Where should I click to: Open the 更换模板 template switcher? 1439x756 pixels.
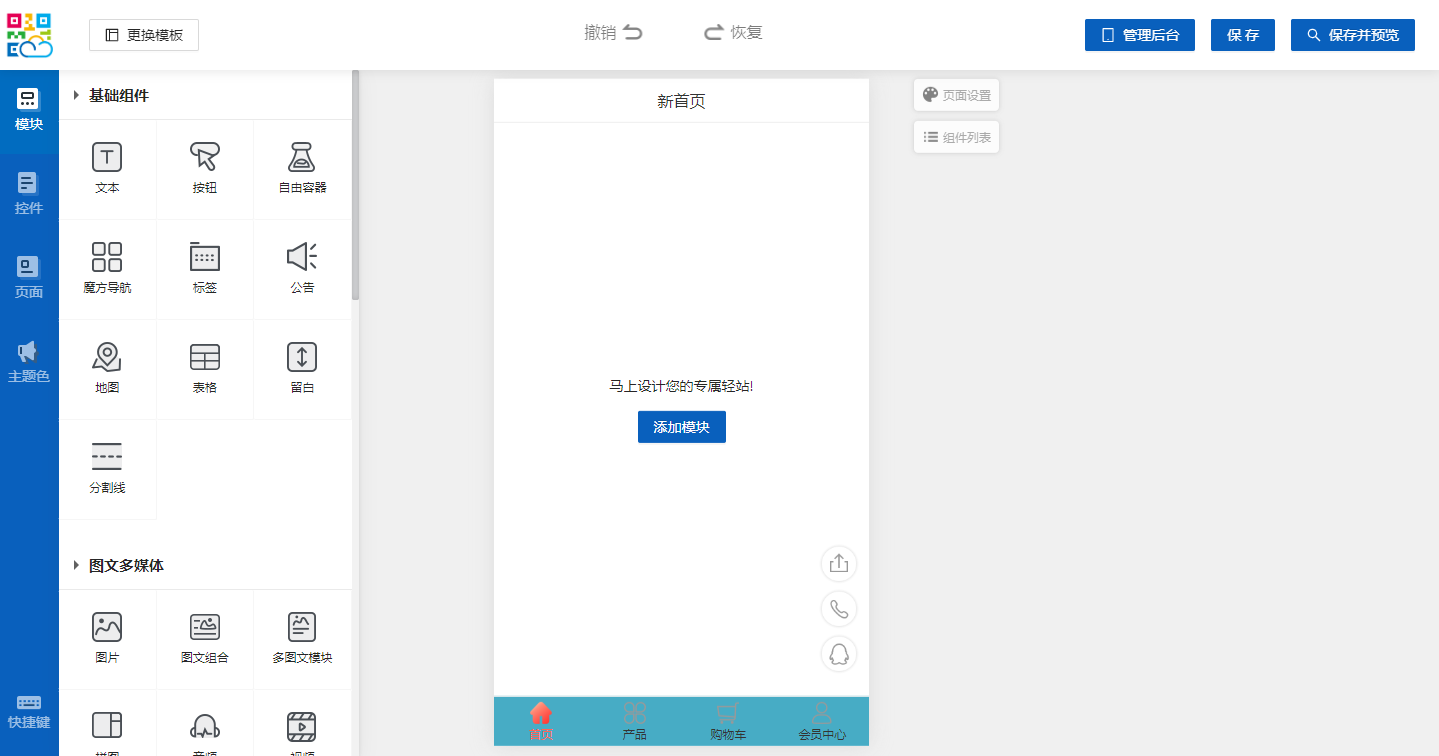coord(144,35)
